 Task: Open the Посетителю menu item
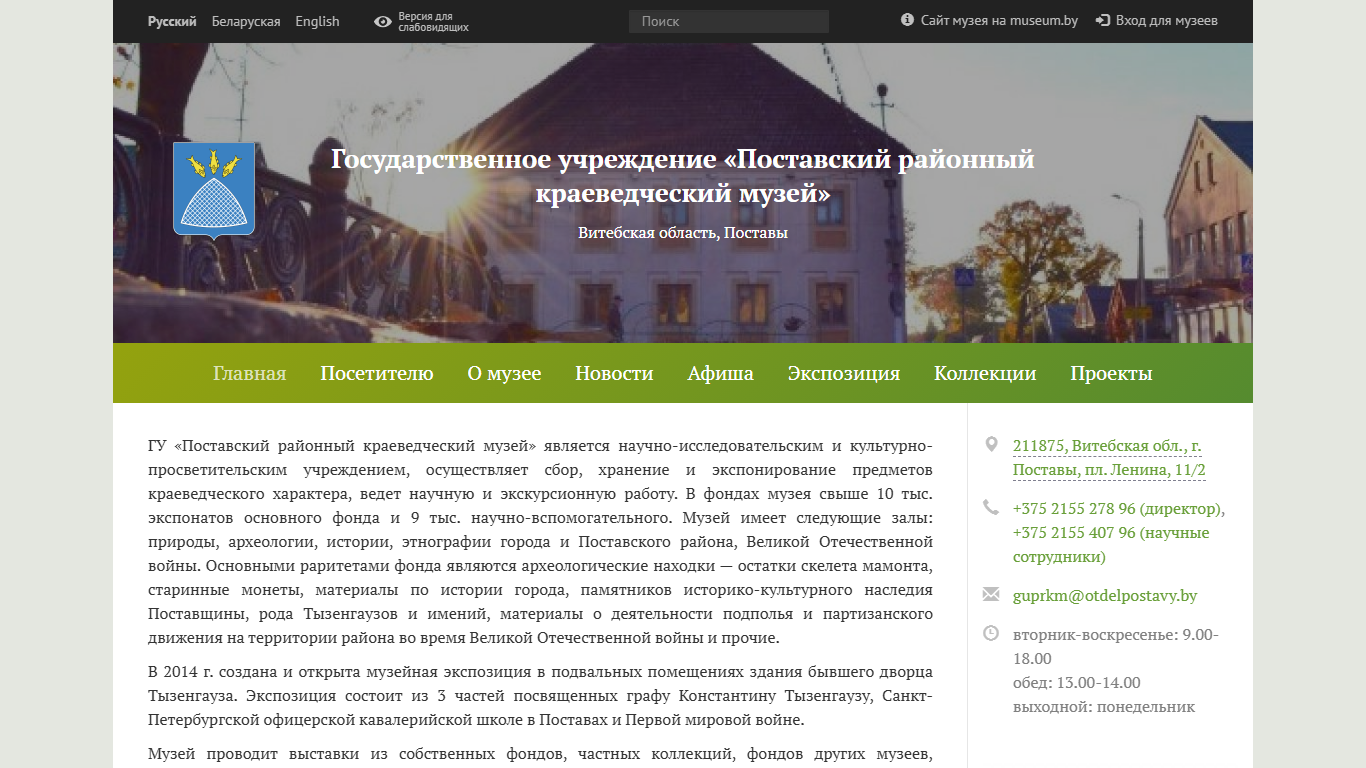pyautogui.click(x=377, y=373)
